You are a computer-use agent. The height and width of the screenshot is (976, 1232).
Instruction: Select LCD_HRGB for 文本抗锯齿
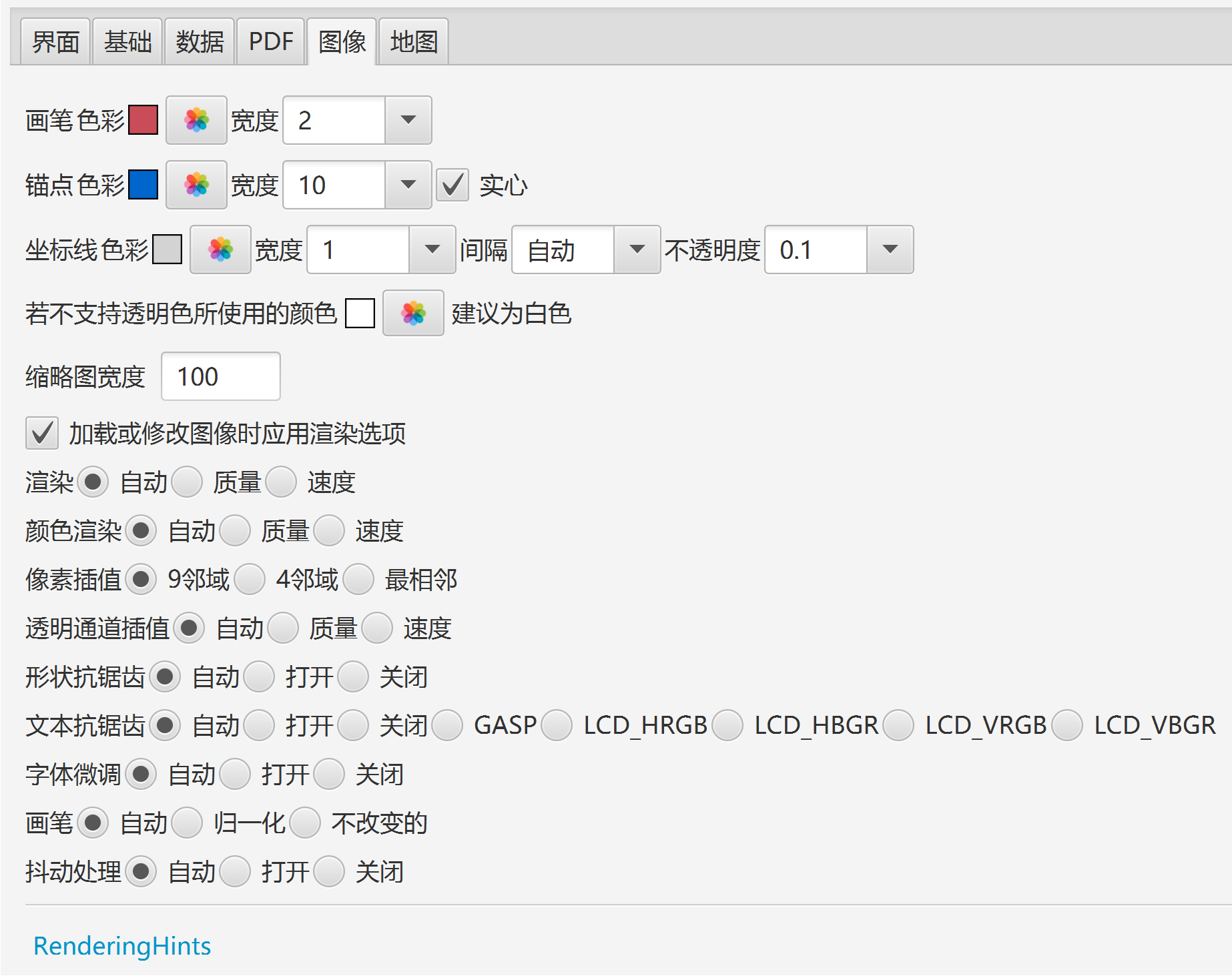click(557, 725)
